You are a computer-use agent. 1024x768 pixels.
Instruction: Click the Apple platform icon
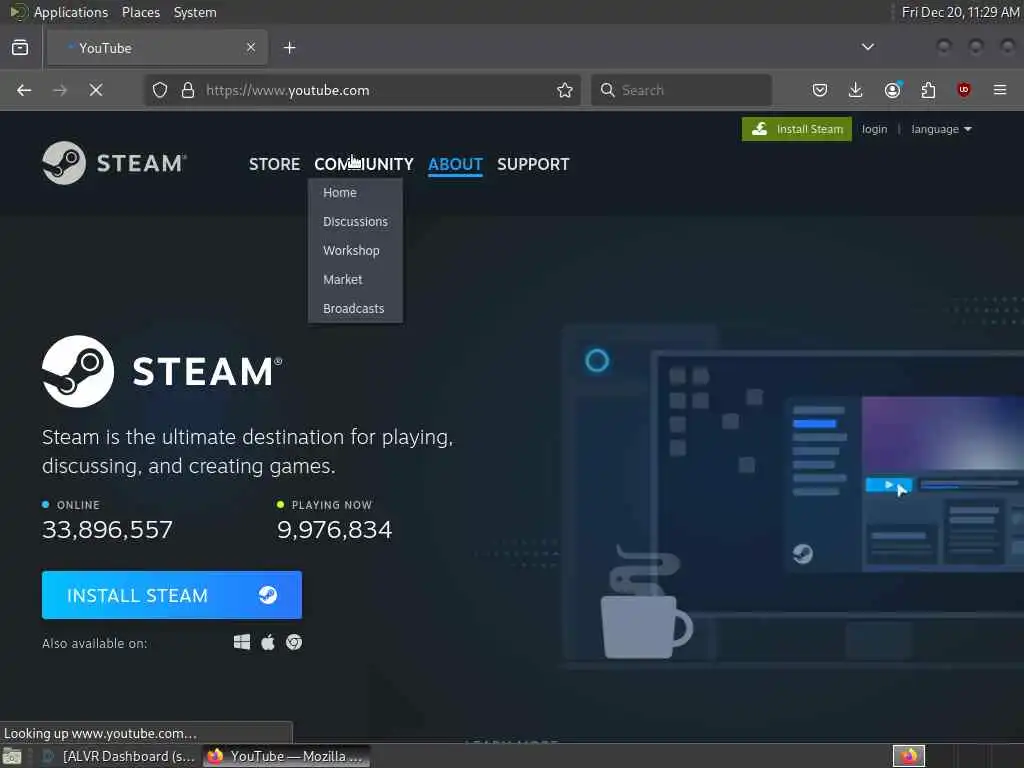coord(268,643)
